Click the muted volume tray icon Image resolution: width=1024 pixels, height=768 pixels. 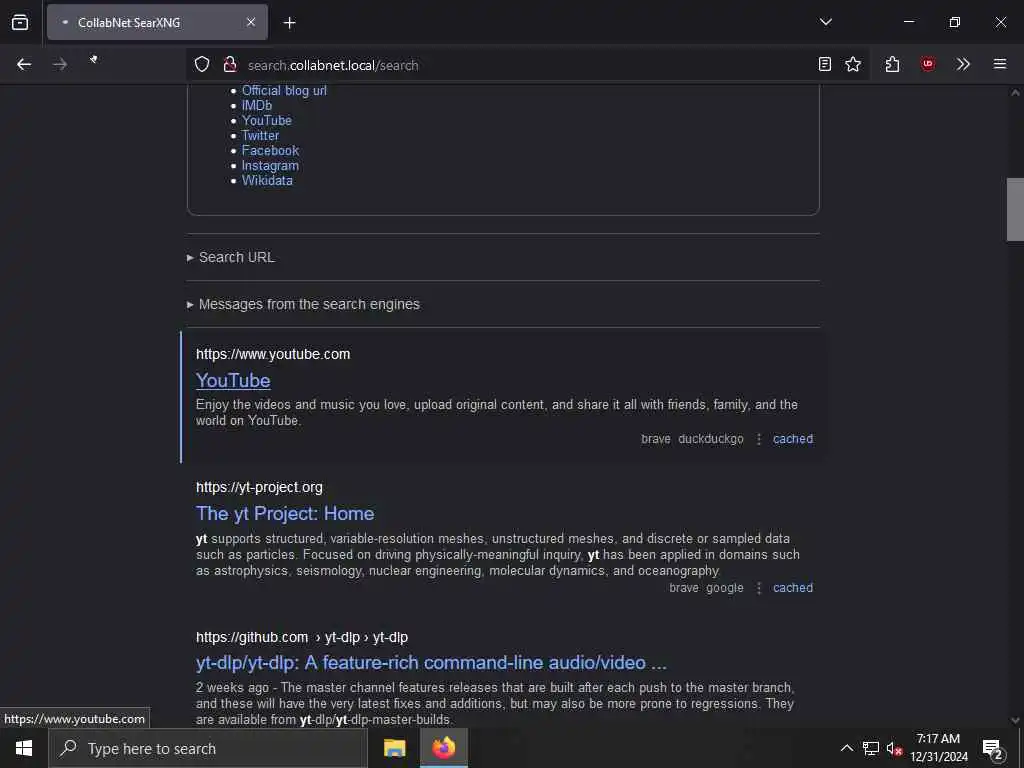[894, 748]
